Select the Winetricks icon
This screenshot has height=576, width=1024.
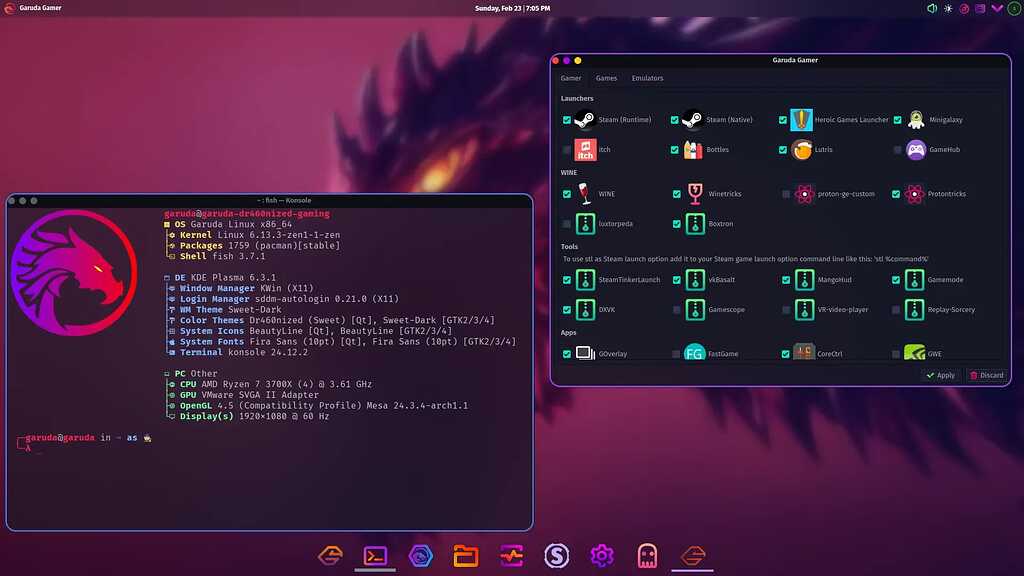click(694, 194)
